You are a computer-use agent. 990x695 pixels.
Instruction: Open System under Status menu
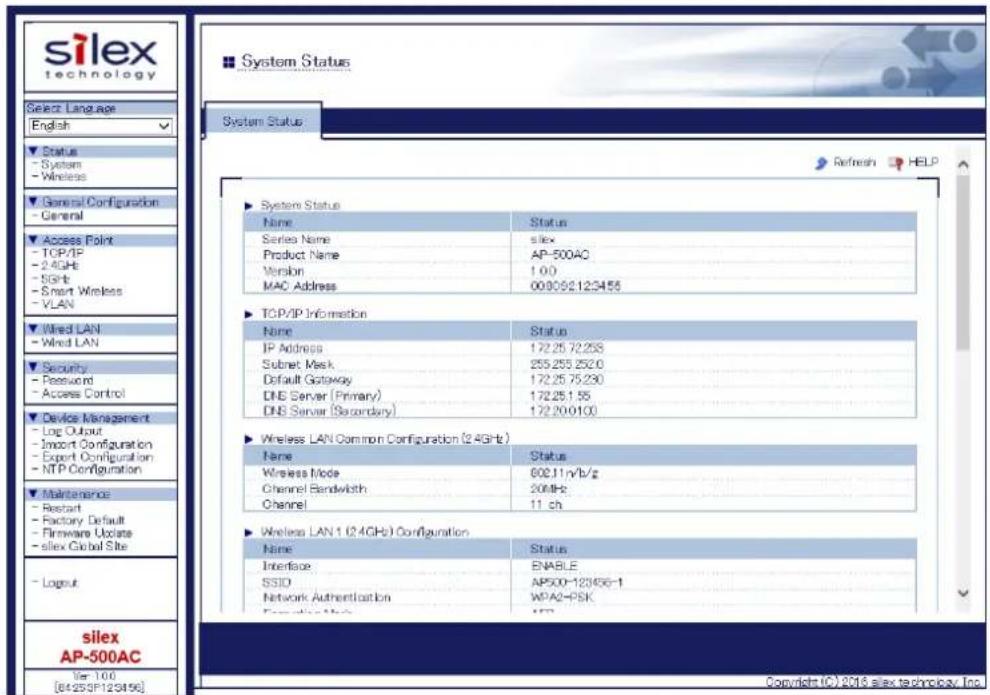61,164
